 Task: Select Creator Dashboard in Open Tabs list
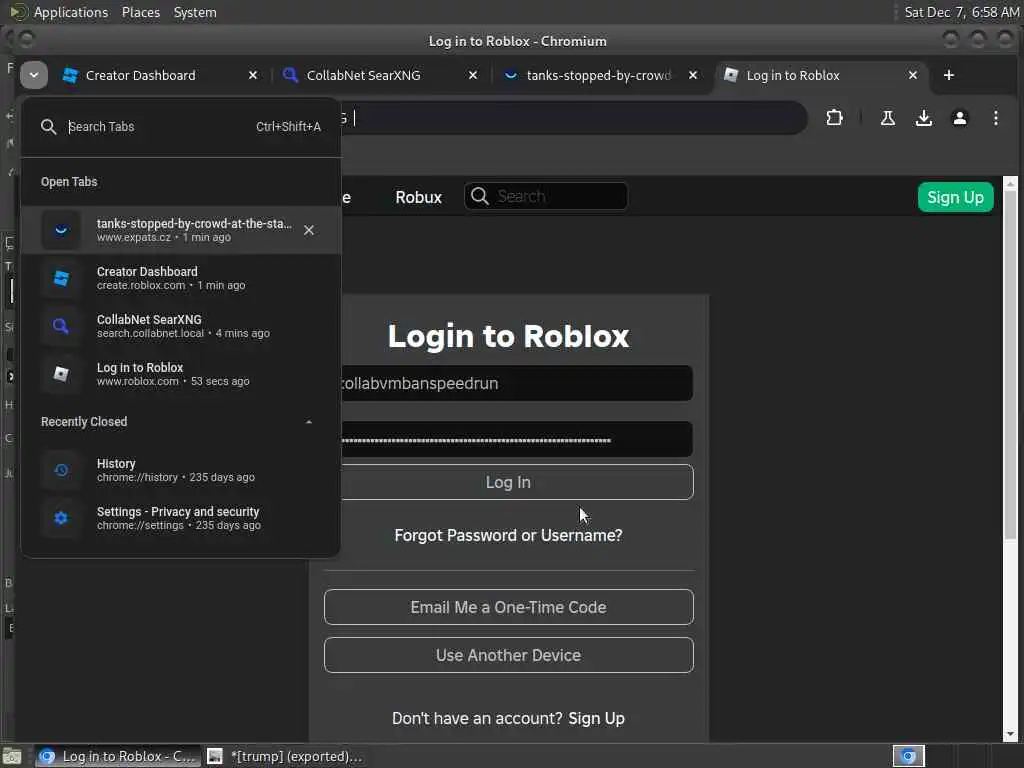pos(181,278)
